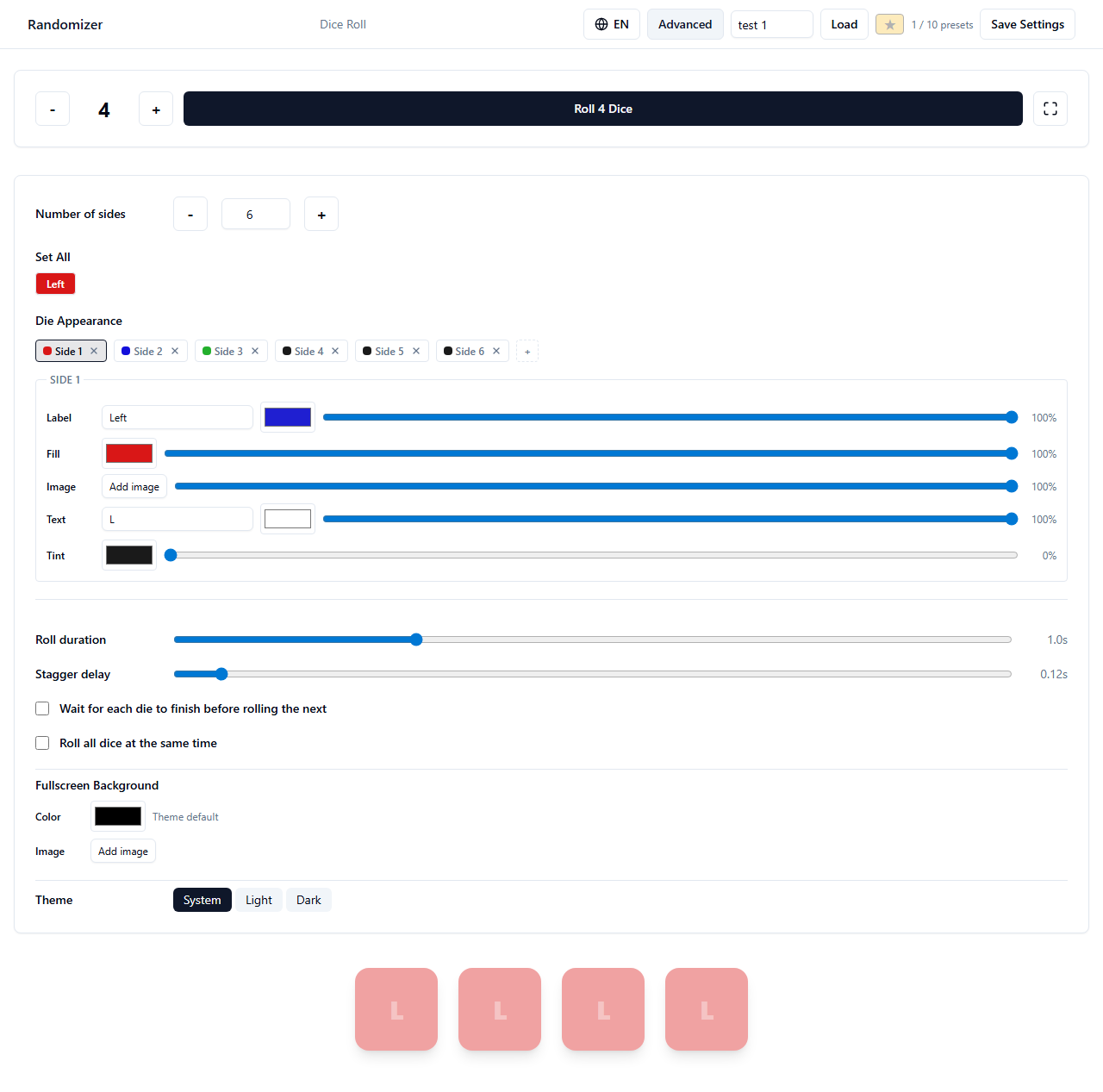Click the Save Settings button
Image resolution: width=1103 pixels, height=1092 pixels.
click(x=1027, y=24)
